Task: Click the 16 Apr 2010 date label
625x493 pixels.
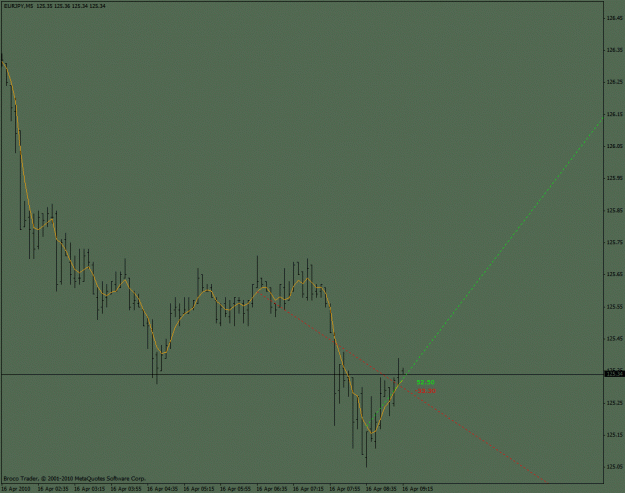Action: point(16,489)
